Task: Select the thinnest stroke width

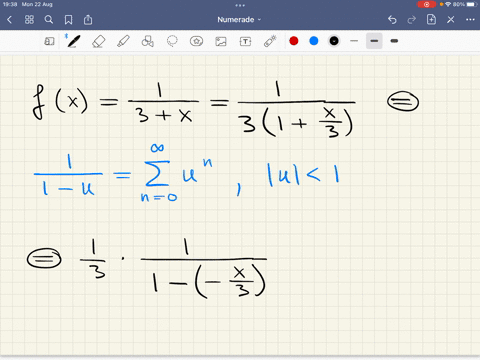Action: pyautogui.click(x=354, y=41)
